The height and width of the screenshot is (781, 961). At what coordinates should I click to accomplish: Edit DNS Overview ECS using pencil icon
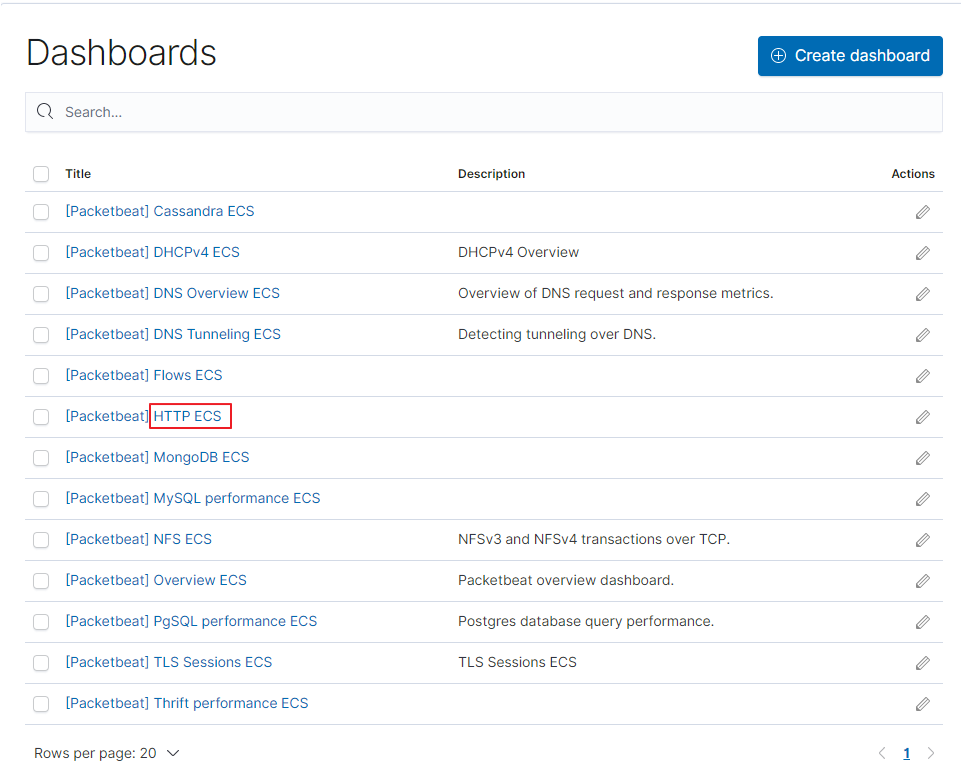(922, 294)
